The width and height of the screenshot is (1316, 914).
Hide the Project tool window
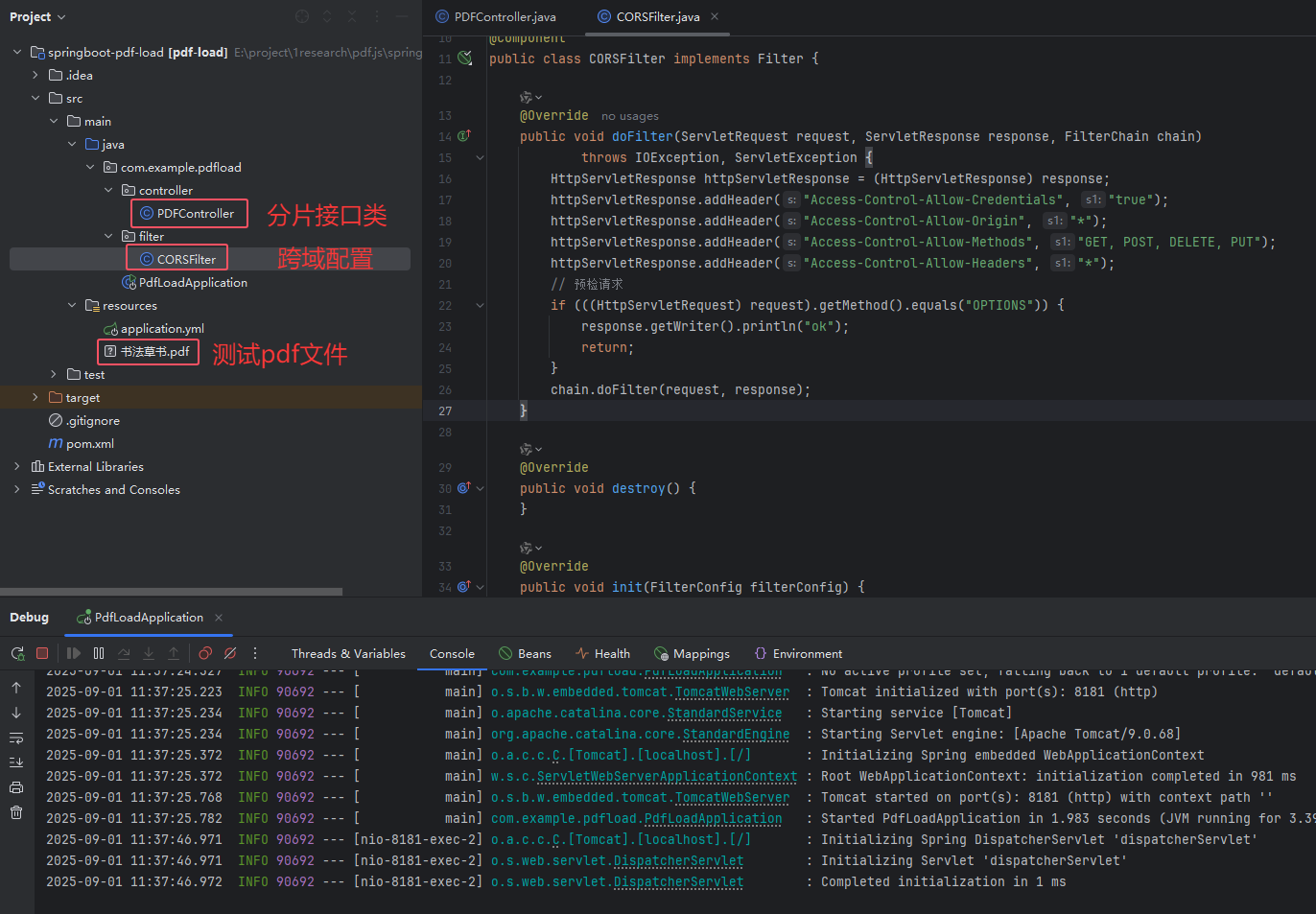click(402, 16)
